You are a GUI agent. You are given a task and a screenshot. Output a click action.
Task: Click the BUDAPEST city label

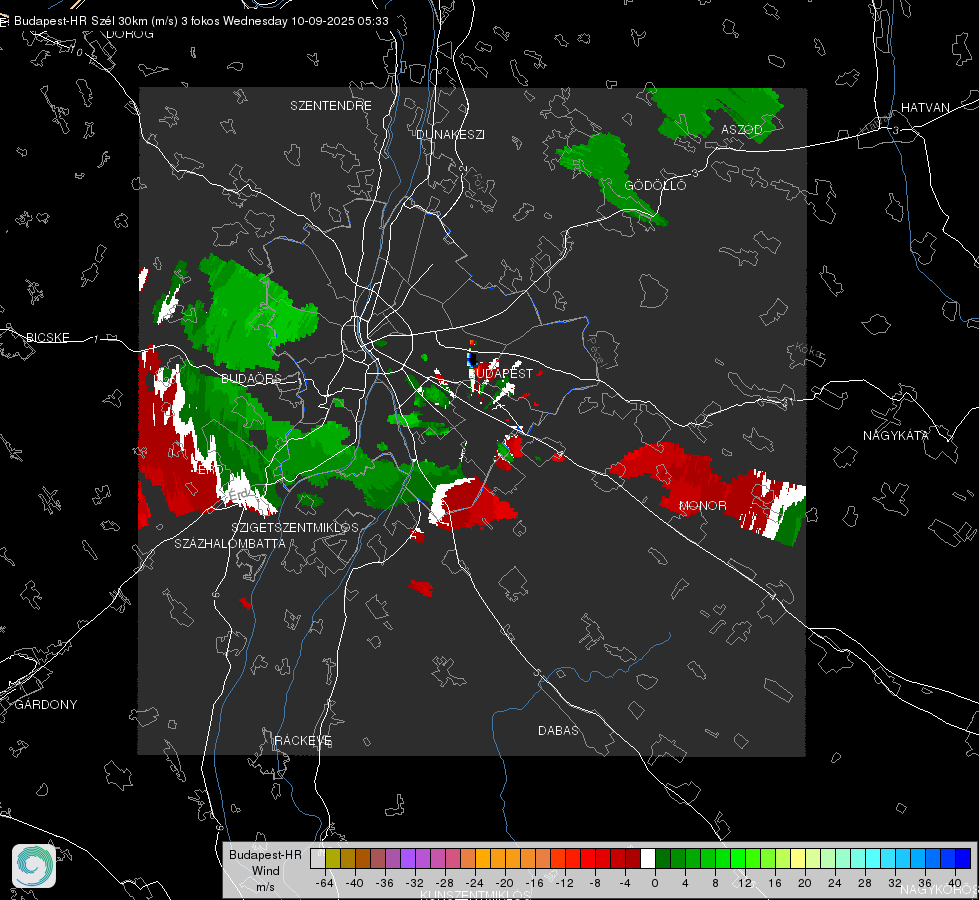[x=501, y=373]
